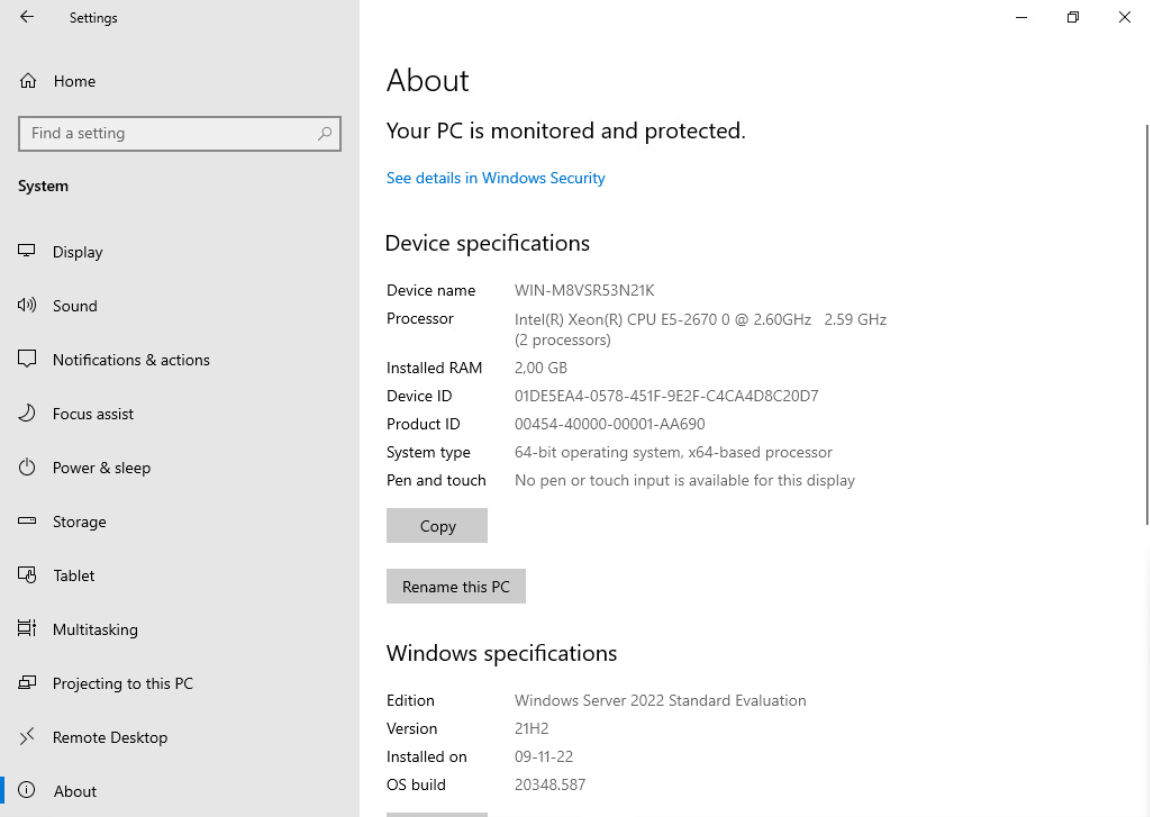The image size is (1150, 817).
Task: Open Projecting to this PC settings
Action: tap(180, 684)
